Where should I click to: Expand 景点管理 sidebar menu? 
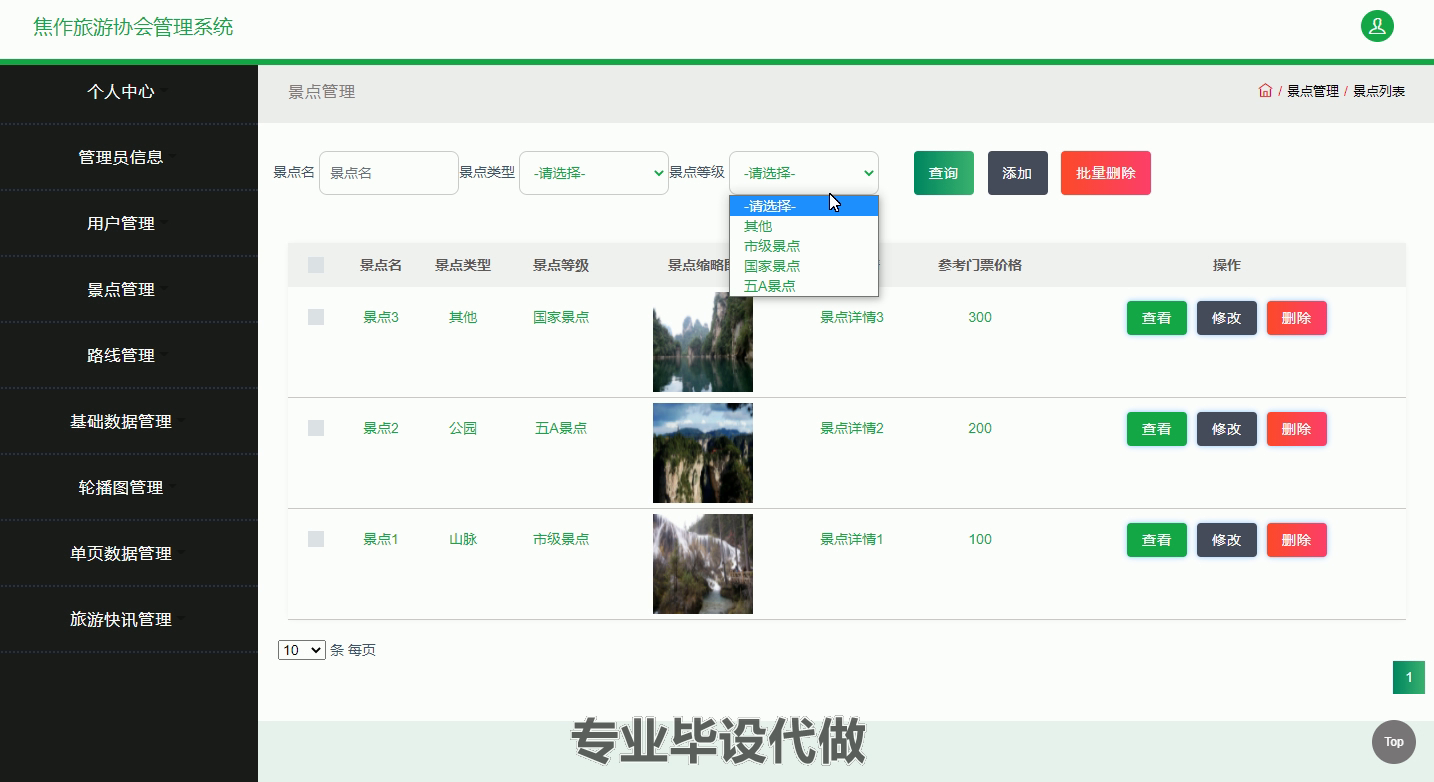(129, 289)
